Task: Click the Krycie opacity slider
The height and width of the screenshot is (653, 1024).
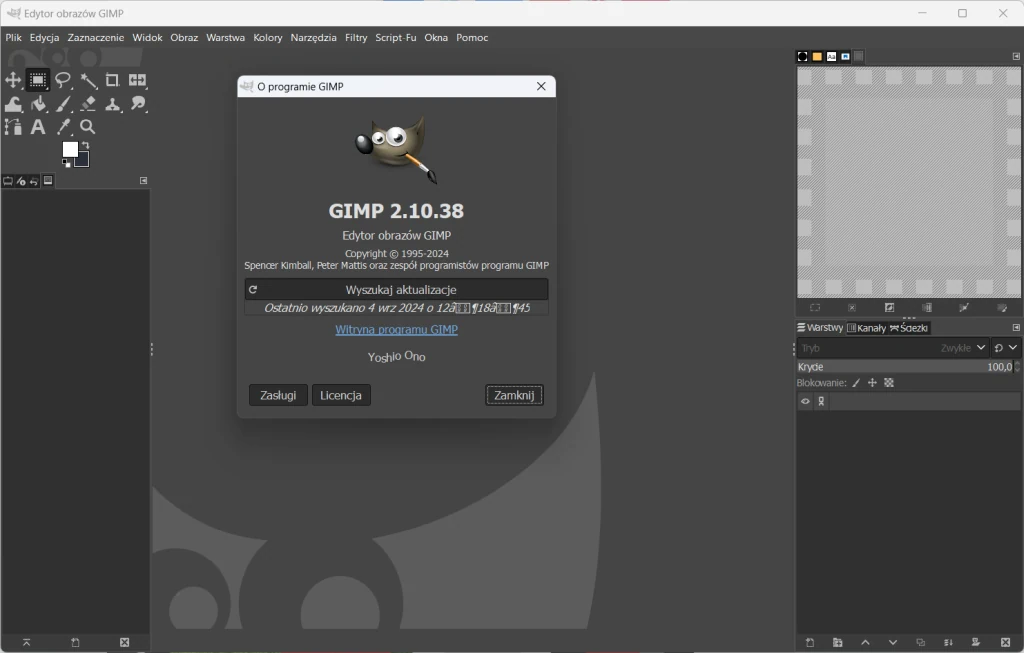Action: (904, 367)
